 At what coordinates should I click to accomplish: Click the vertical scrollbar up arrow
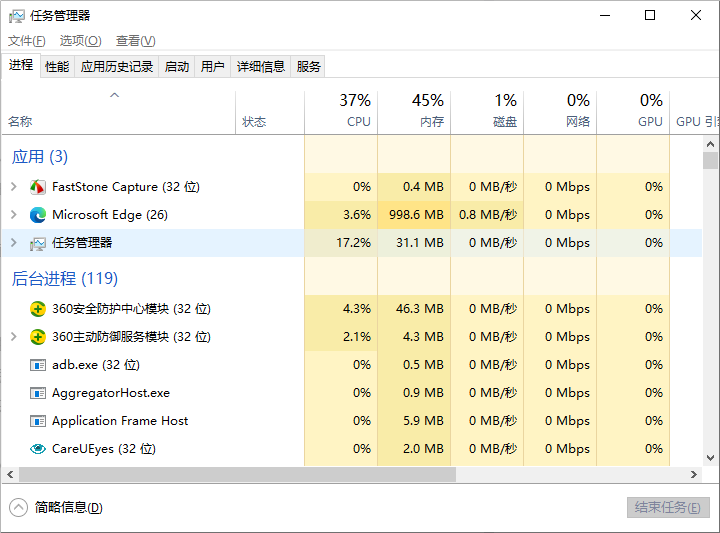pos(710,144)
